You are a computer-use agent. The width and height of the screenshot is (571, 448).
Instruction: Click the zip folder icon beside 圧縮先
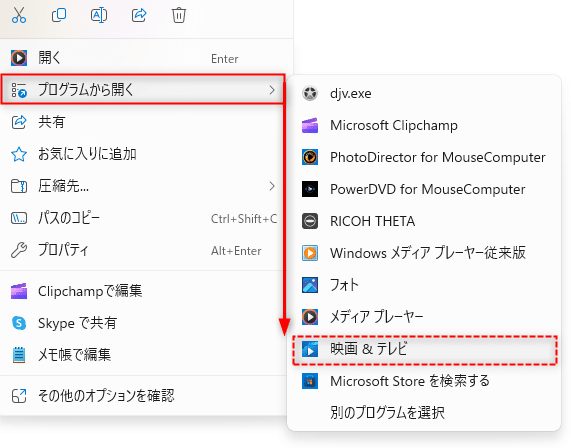(19, 186)
